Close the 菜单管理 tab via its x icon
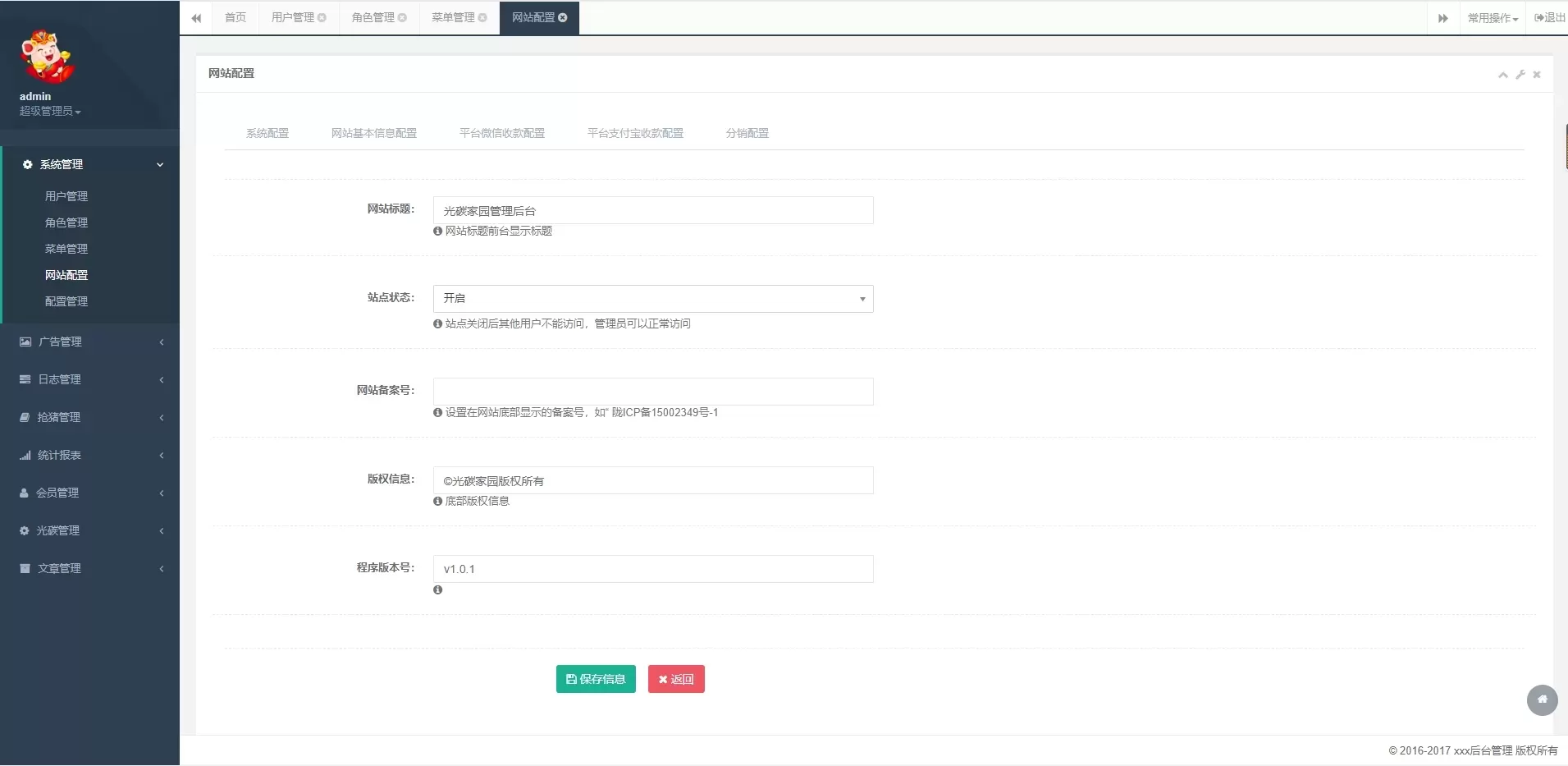Viewport: 1568px width, 766px height. click(x=482, y=17)
